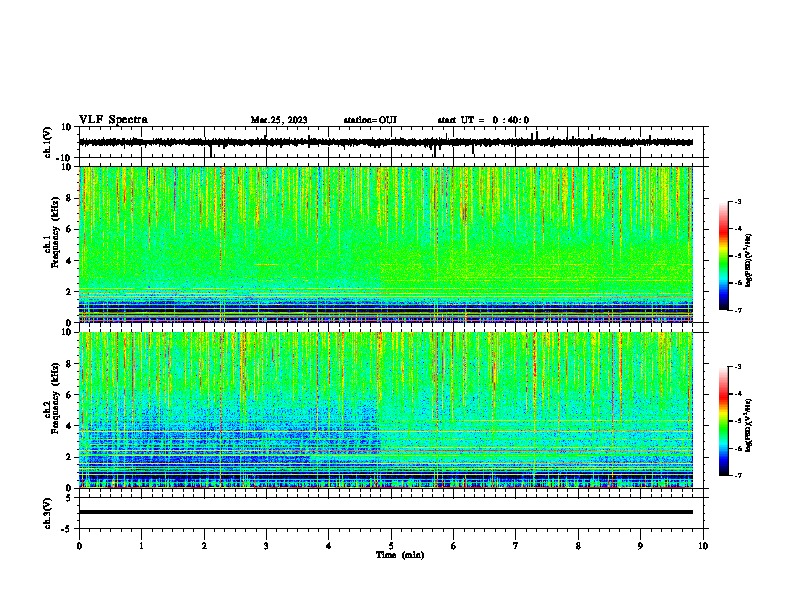Click the "ch.1(V)" waveform axis label

click(x=47, y=142)
